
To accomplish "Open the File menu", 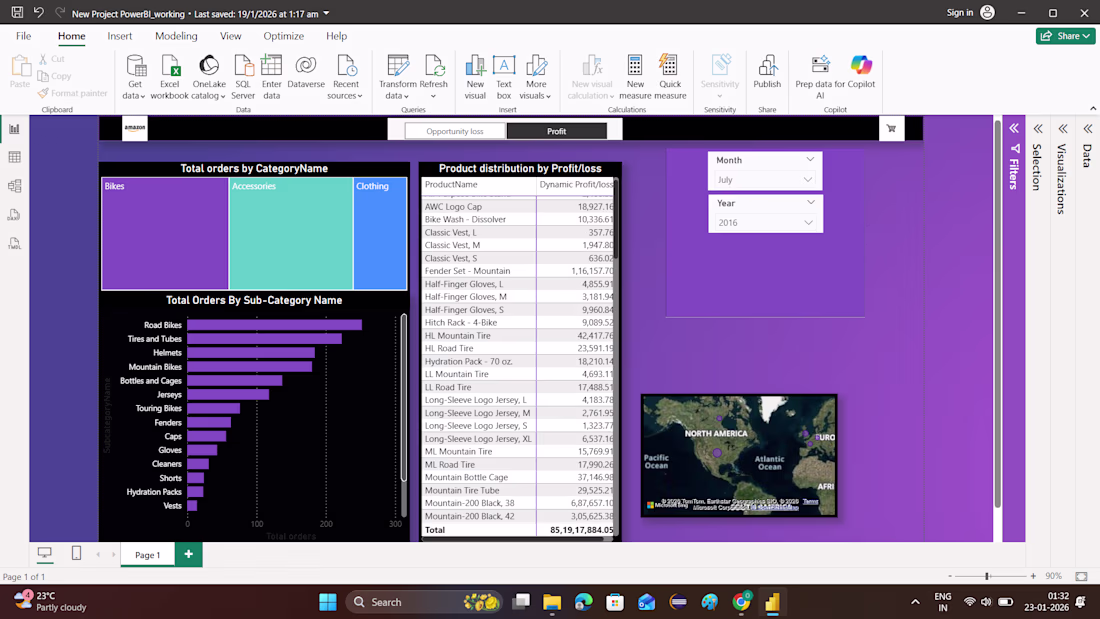I will point(23,36).
